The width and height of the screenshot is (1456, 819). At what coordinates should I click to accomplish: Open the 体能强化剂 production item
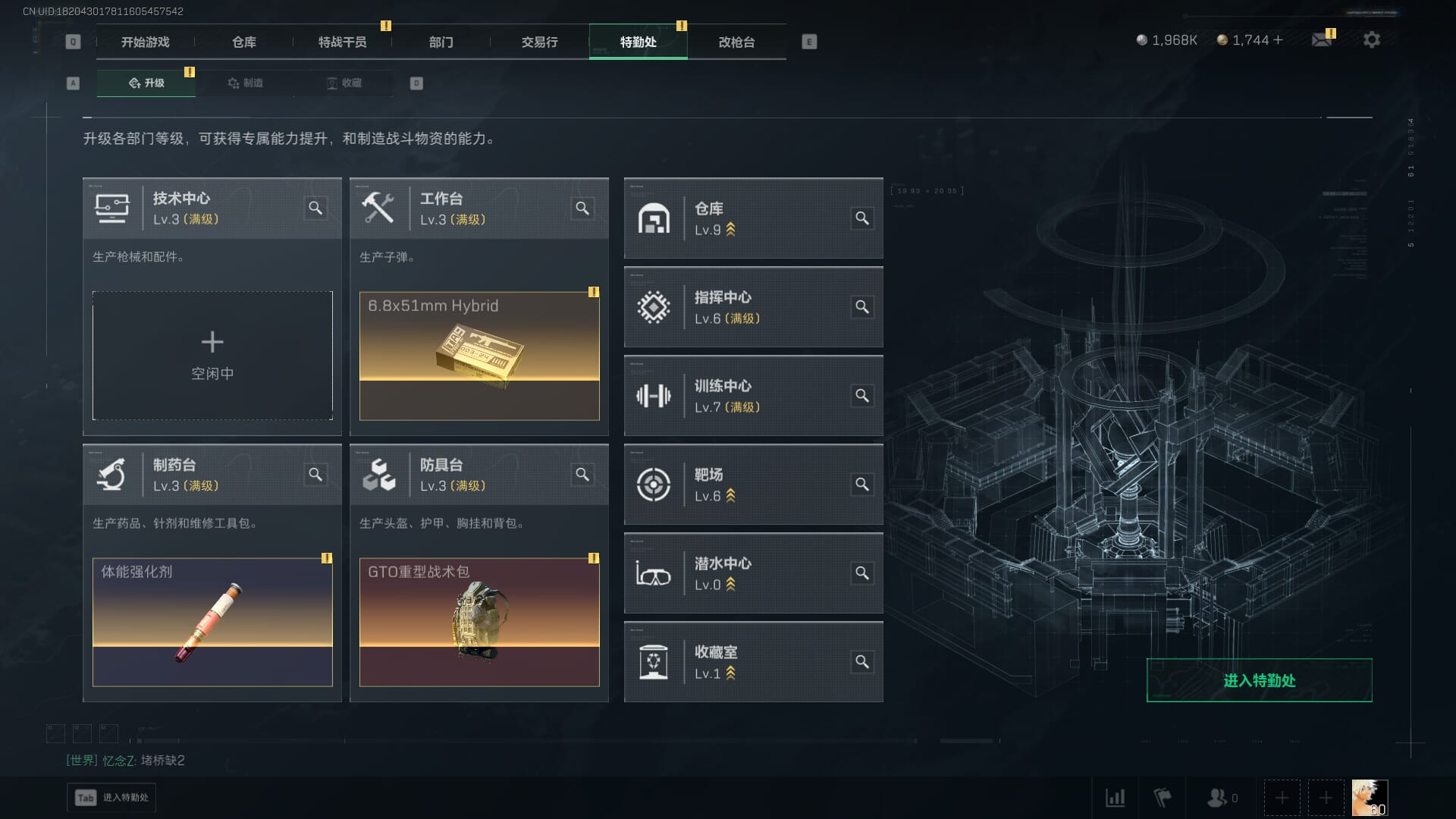(x=212, y=622)
